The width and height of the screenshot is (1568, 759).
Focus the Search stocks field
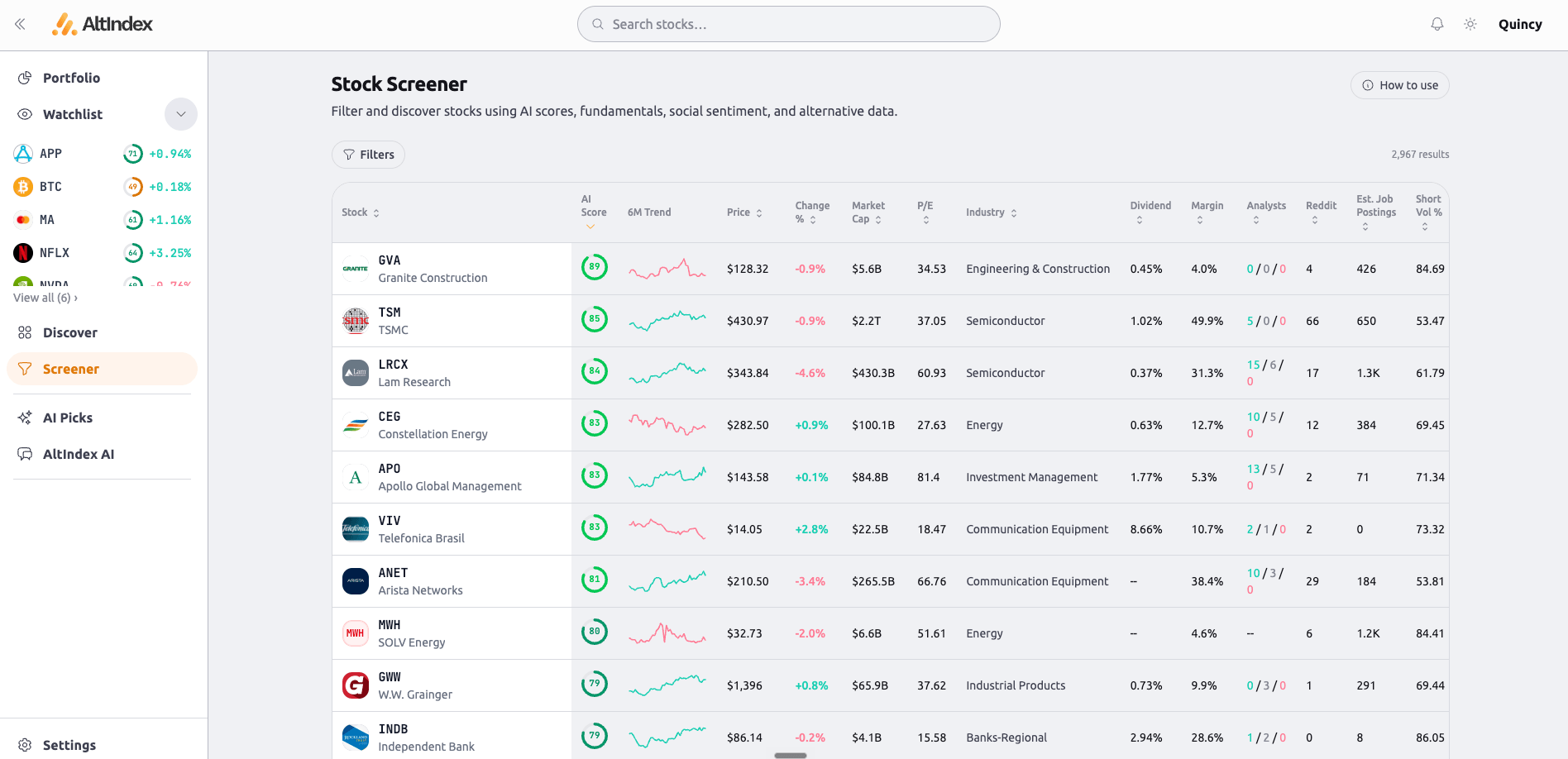click(789, 24)
